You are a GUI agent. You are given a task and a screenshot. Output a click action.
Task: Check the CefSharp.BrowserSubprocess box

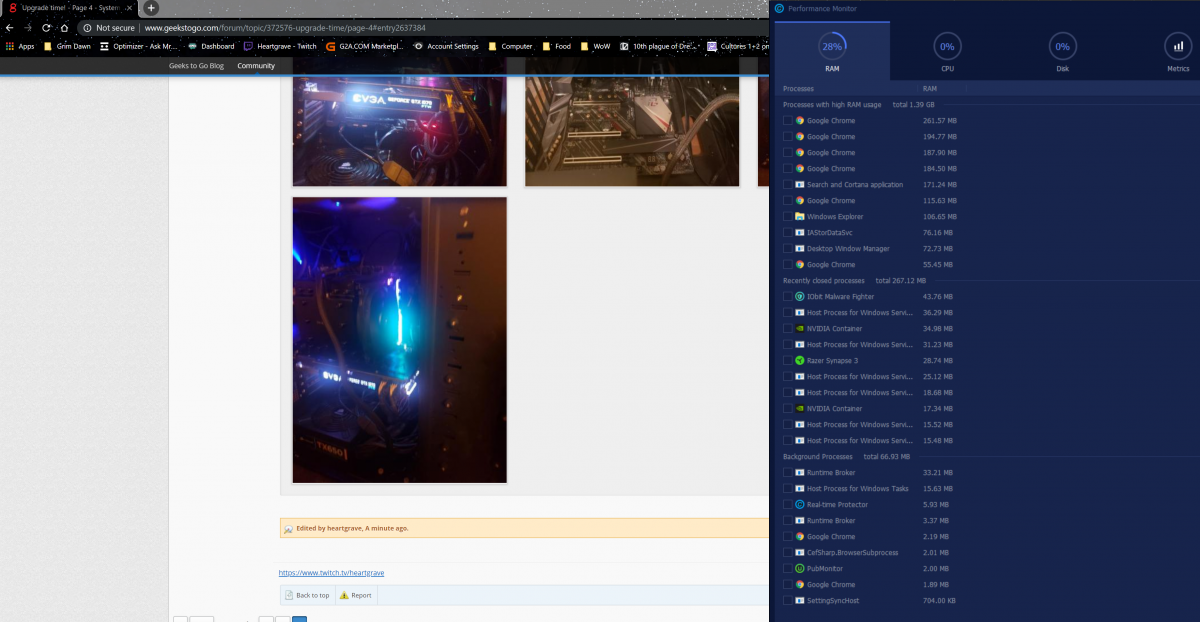[787, 553]
